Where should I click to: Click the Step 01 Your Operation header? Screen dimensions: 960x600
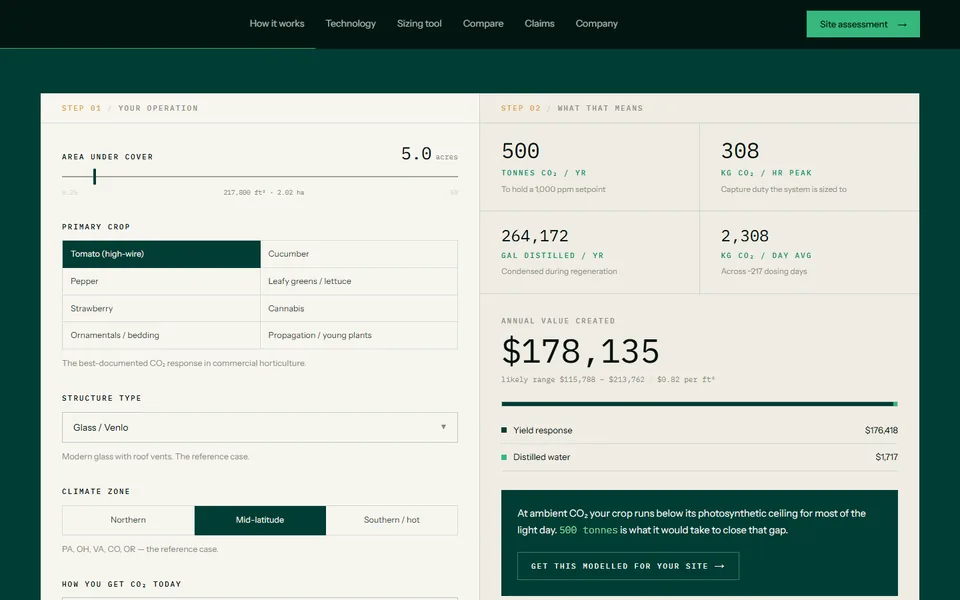[x=130, y=108]
